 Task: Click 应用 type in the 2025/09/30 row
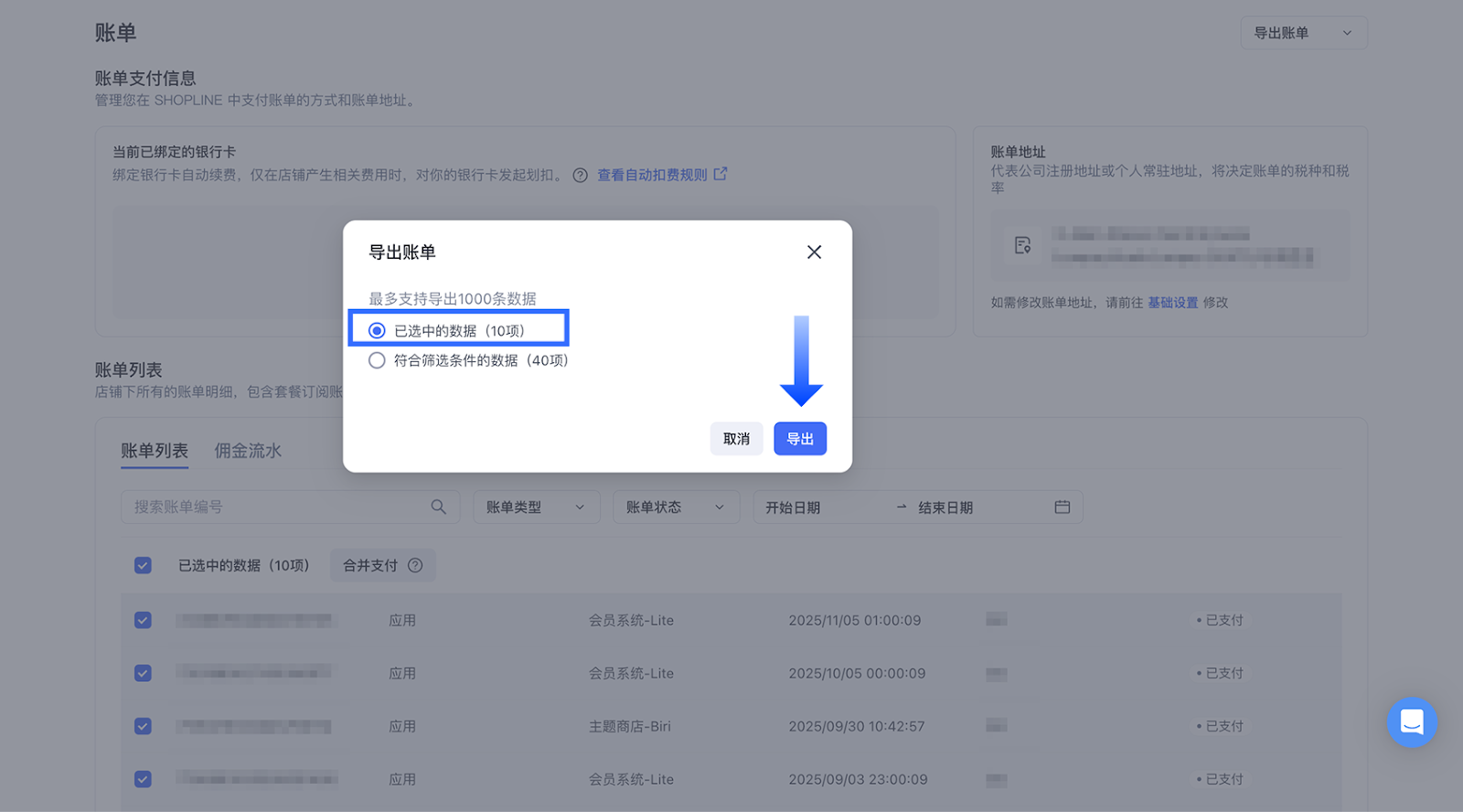(x=402, y=726)
